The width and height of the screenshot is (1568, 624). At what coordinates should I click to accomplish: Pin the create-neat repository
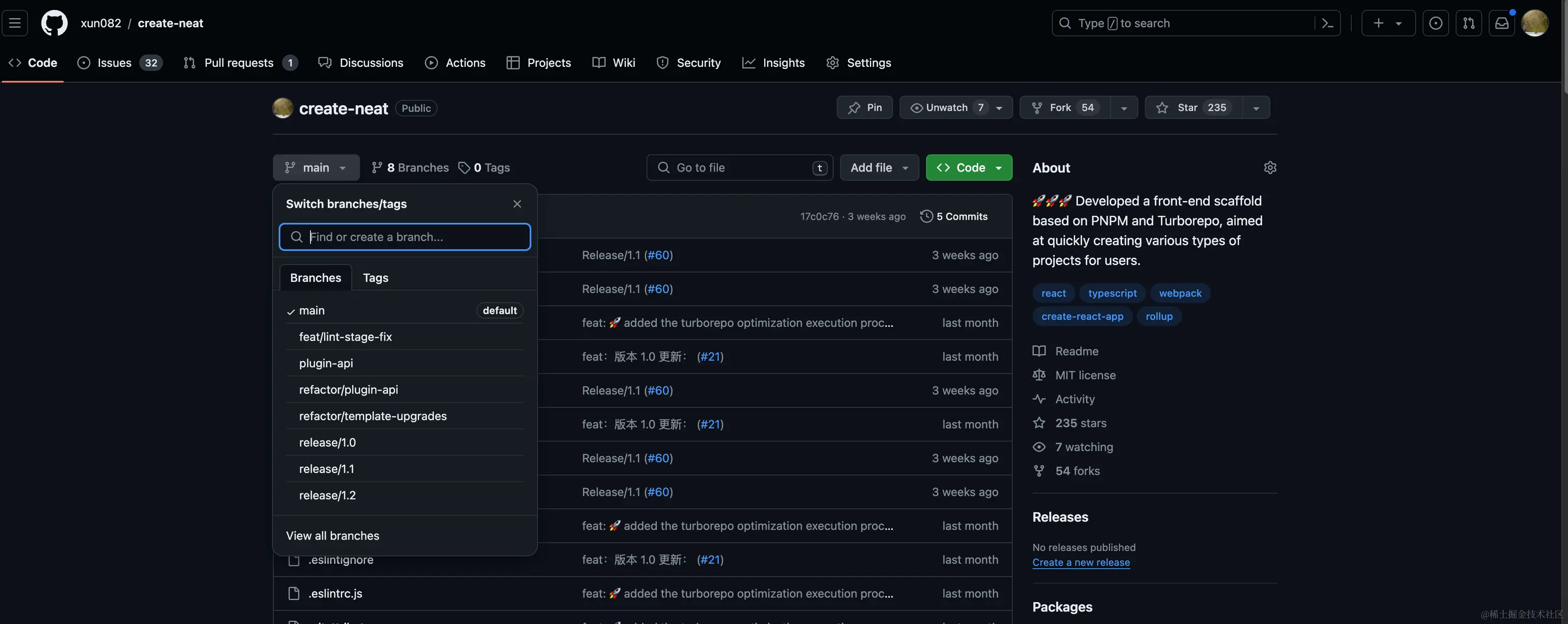pos(864,108)
